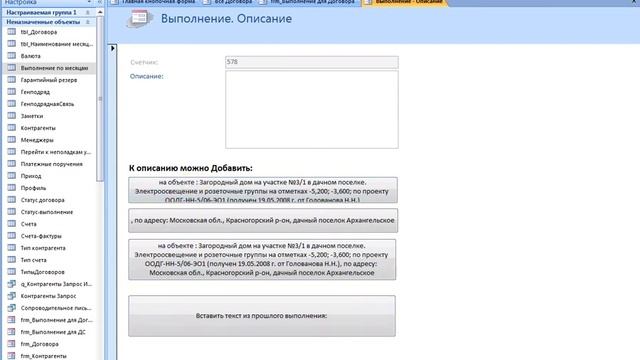
Task: Open the q_Контрагенты Запрос query icon
Action: pyautogui.click(x=12, y=284)
